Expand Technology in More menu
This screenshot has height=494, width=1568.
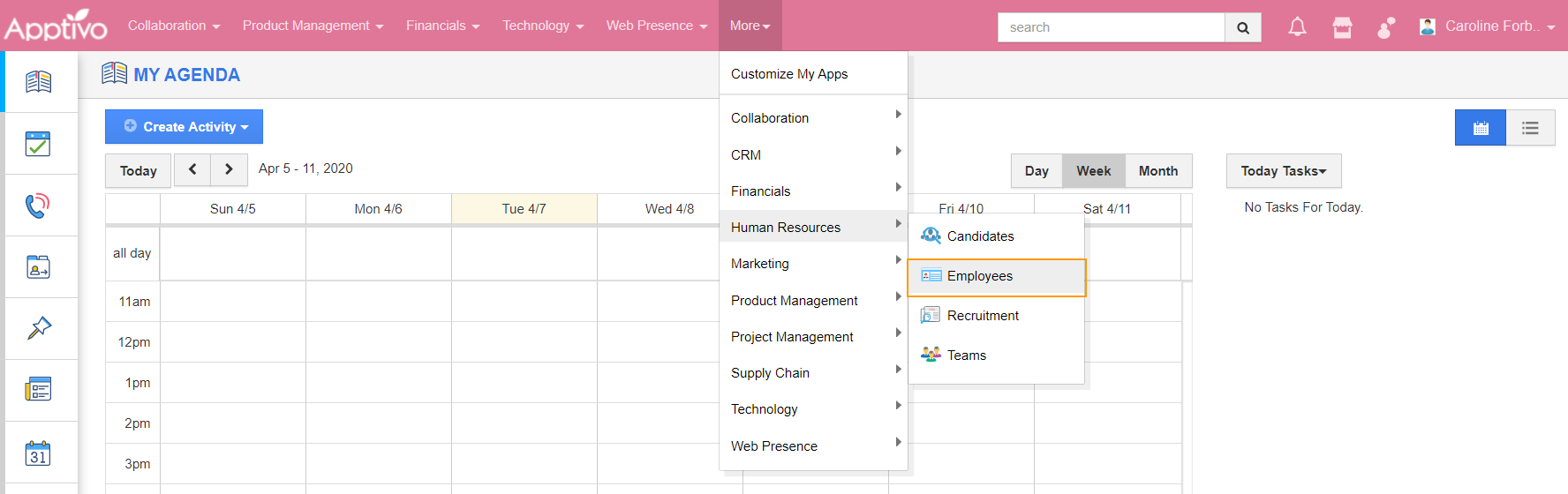coord(813,408)
